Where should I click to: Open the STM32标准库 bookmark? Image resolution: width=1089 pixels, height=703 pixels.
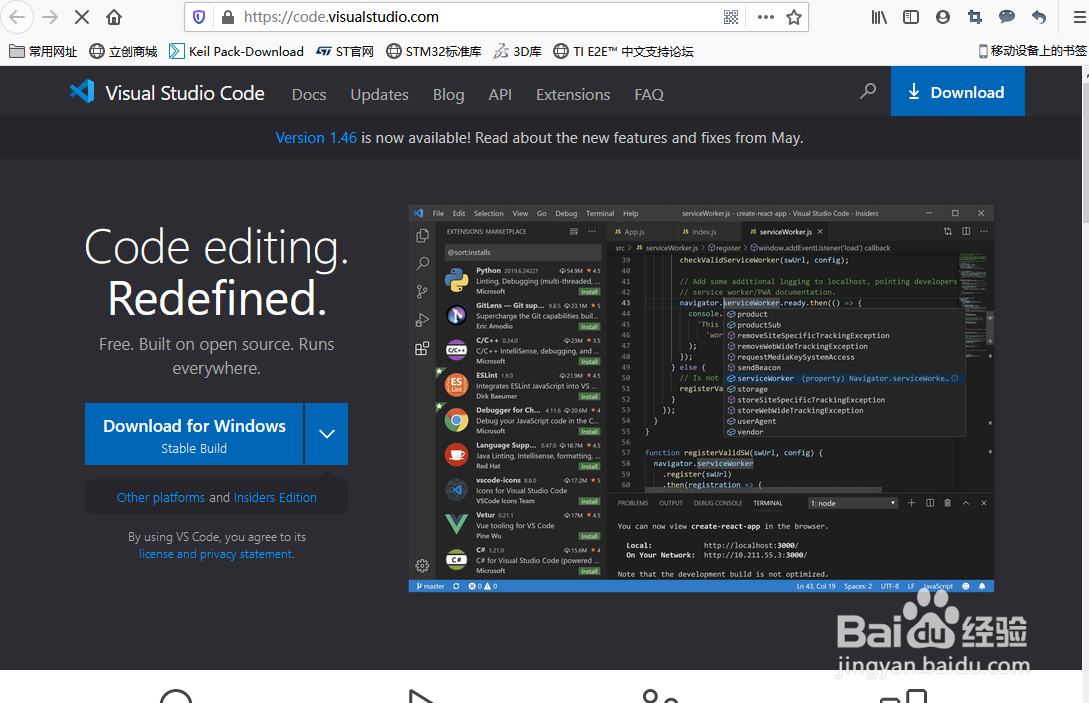(434, 51)
